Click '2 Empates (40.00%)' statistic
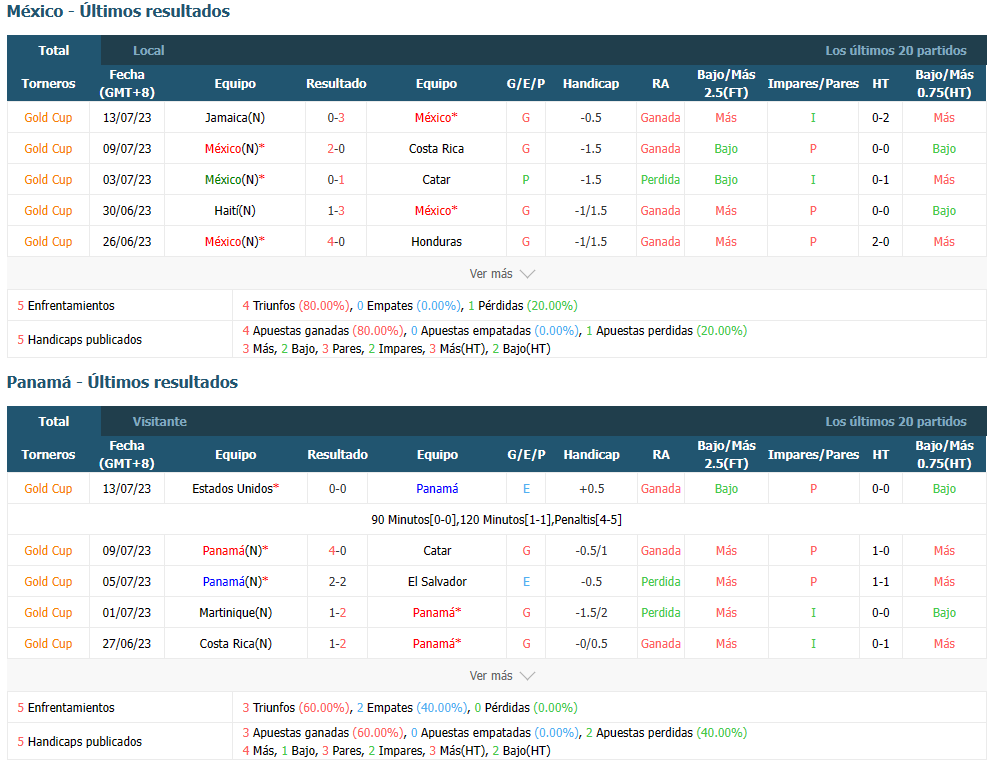Viewport: 995px width, 768px height. (x=411, y=707)
